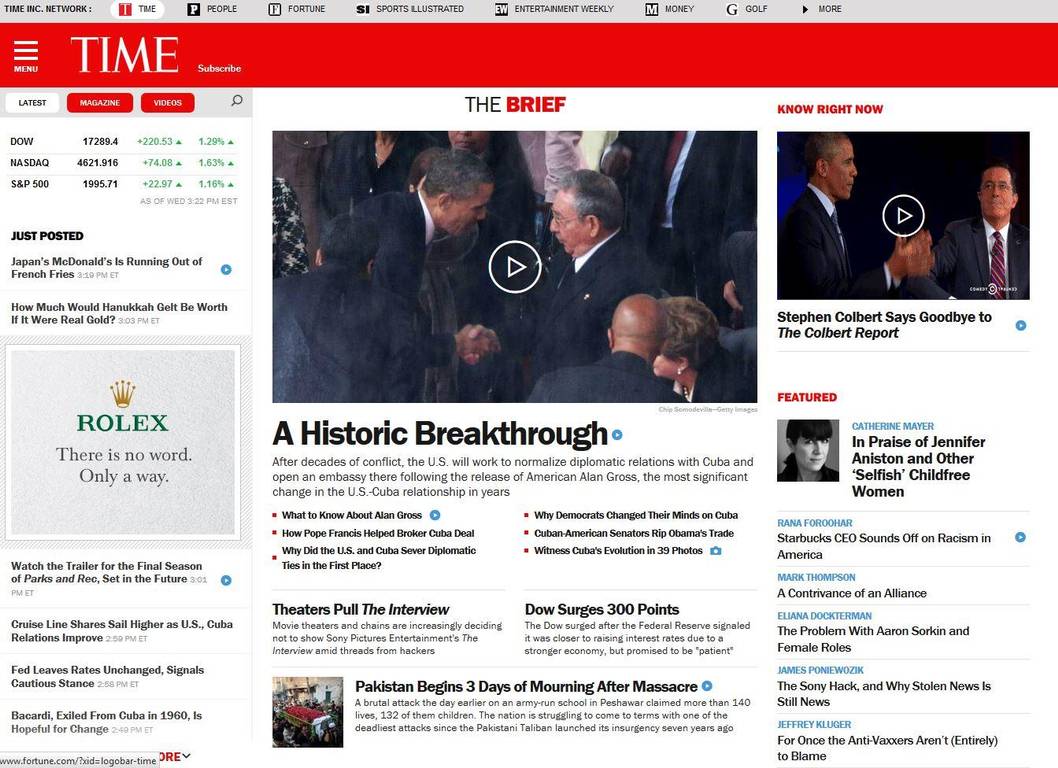Play The Brief main video
Image resolution: width=1058 pixels, height=768 pixels.
[x=515, y=267]
